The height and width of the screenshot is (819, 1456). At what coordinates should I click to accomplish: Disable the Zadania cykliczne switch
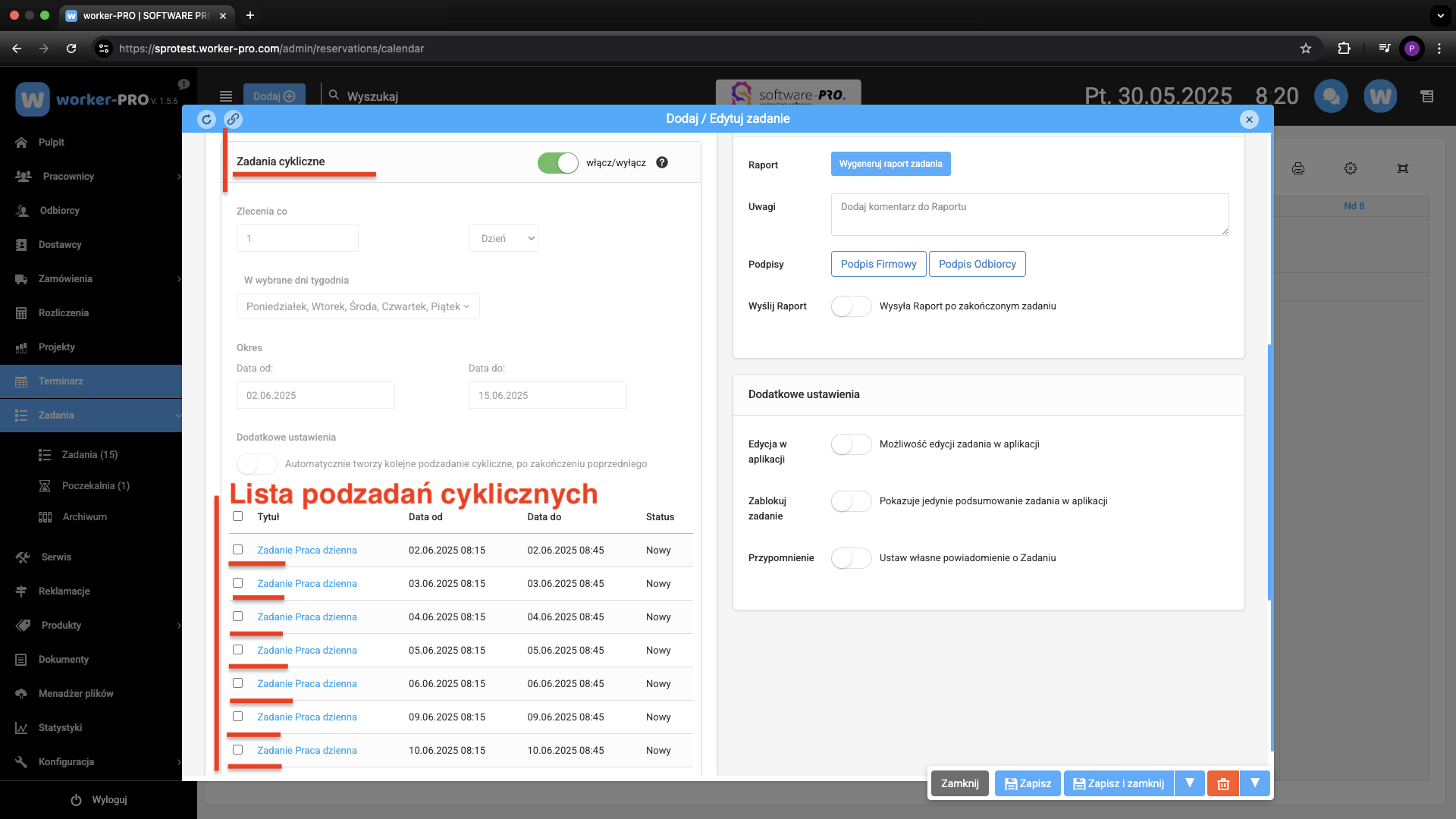pyautogui.click(x=558, y=162)
